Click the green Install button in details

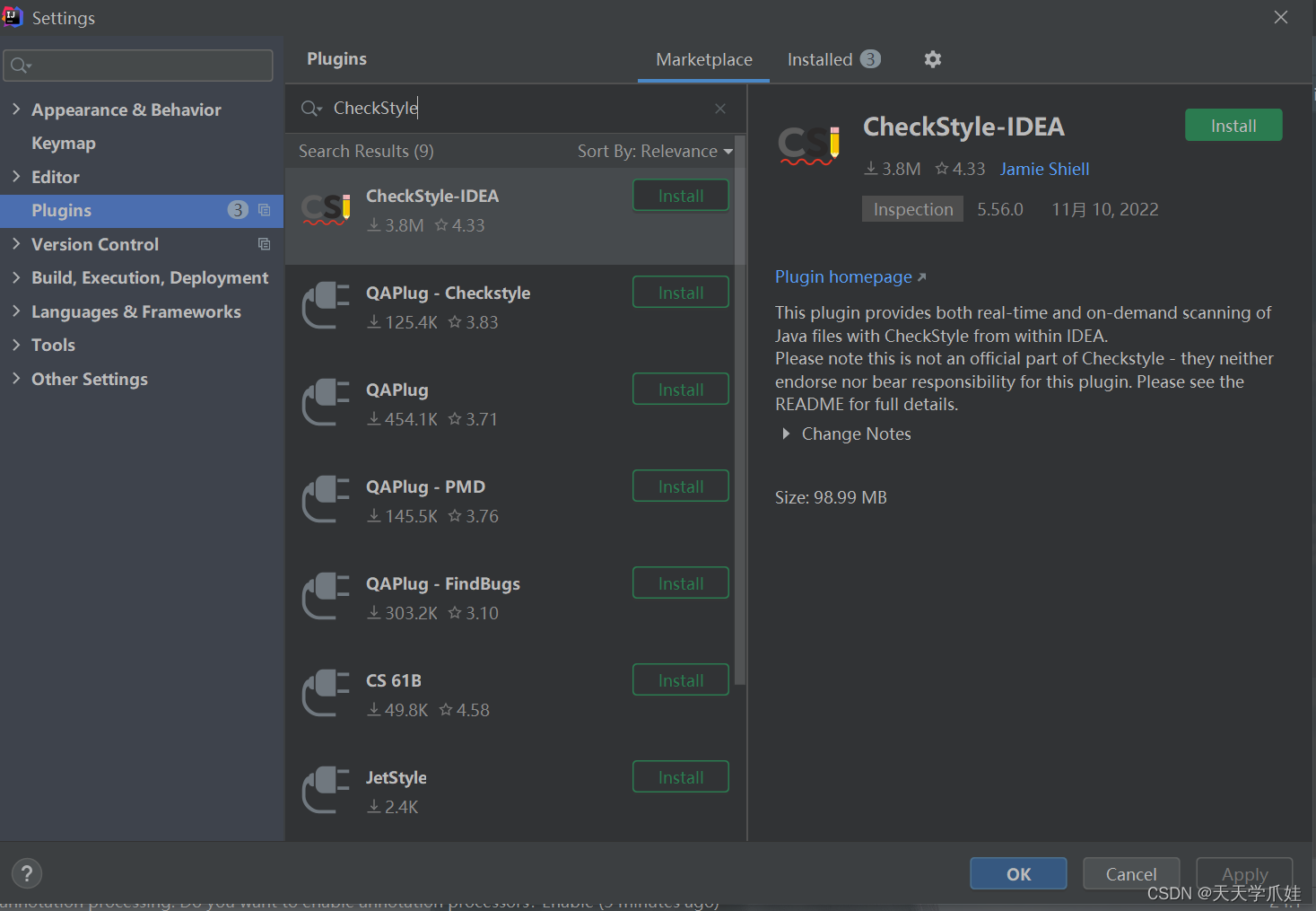tap(1233, 126)
